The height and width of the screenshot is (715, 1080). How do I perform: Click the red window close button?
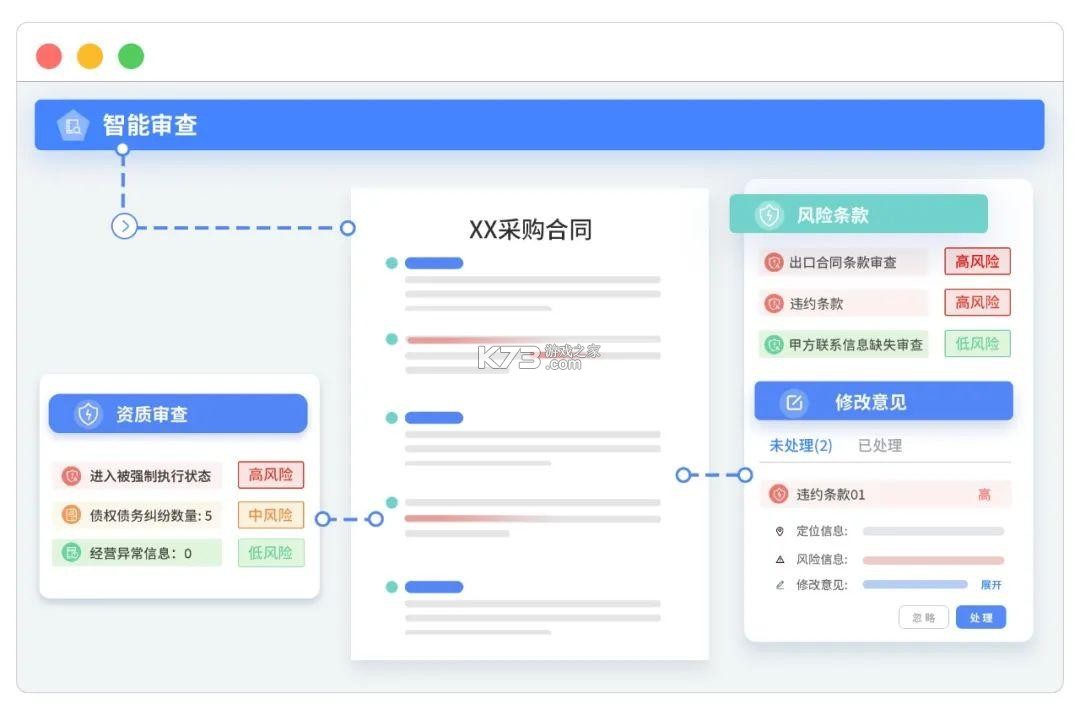click(x=49, y=56)
